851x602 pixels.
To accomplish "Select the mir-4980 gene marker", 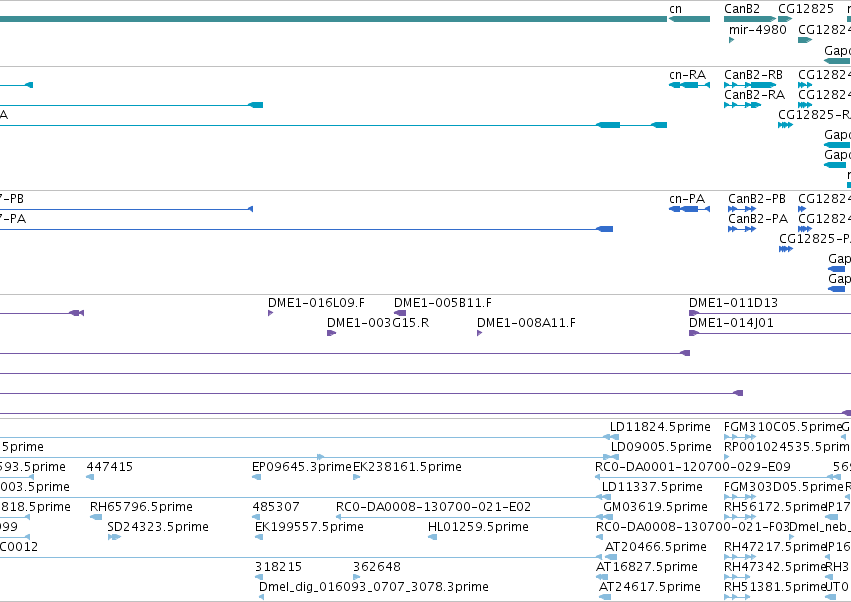I will (x=732, y=40).
